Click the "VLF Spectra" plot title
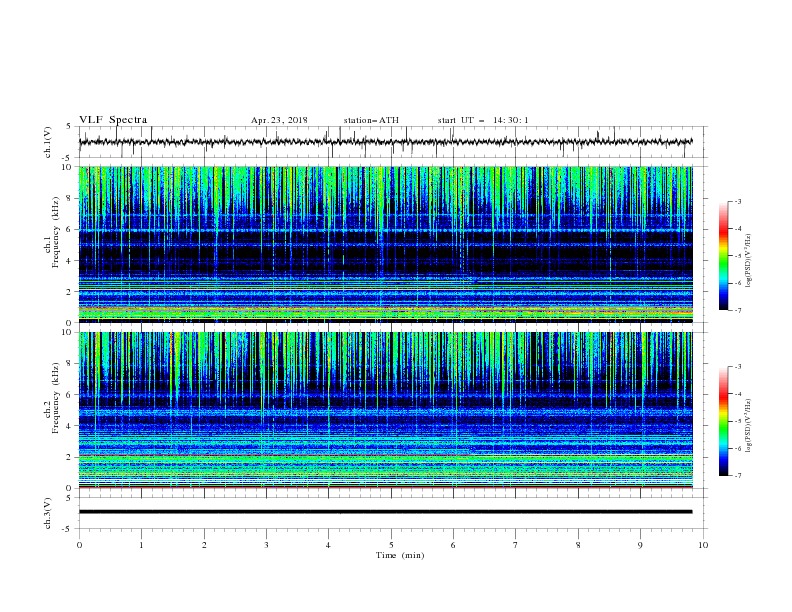The width and height of the screenshot is (792, 612). (113, 120)
